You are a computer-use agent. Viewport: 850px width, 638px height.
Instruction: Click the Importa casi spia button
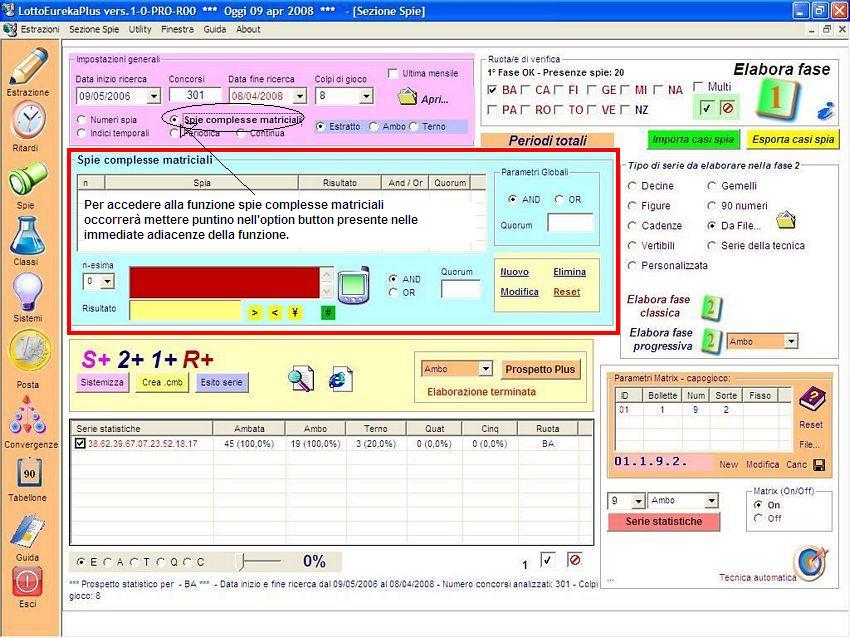click(x=693, y=139)
